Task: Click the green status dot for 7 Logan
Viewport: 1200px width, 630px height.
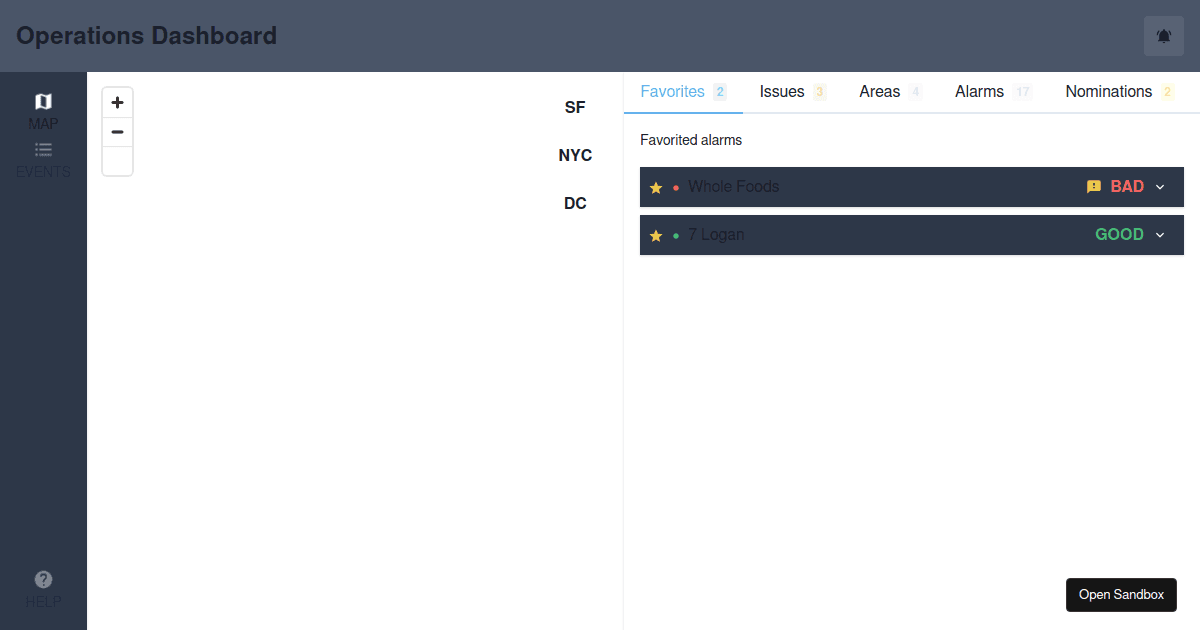Action: (x=676, y=235)
